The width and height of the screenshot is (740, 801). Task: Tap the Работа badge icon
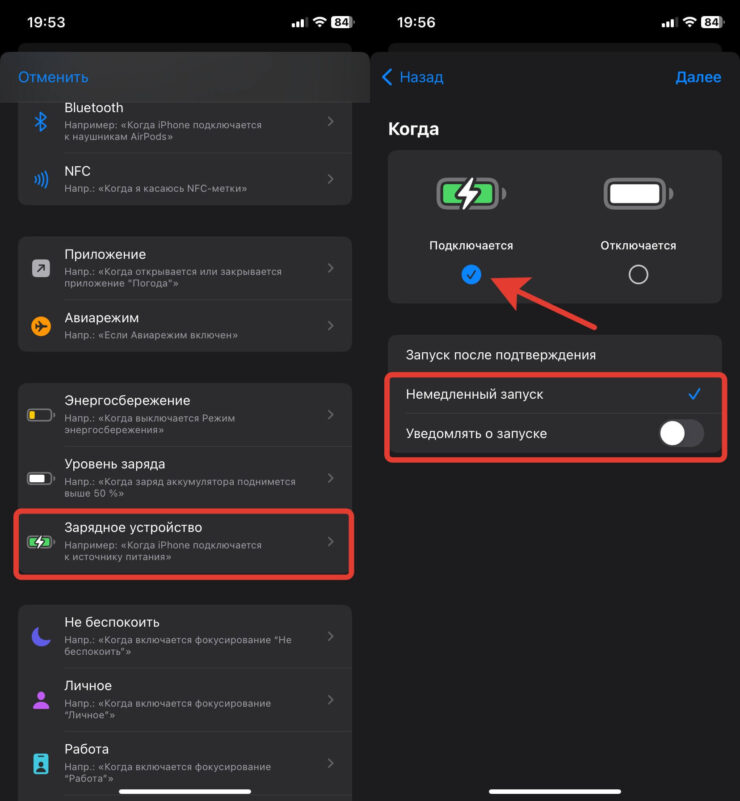(41, 763)
